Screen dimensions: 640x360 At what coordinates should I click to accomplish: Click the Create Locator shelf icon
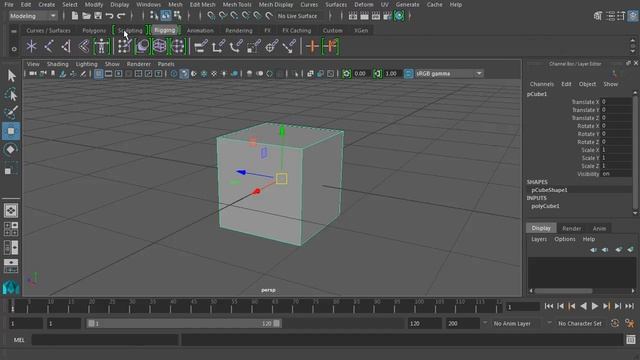tap(31, 46)
